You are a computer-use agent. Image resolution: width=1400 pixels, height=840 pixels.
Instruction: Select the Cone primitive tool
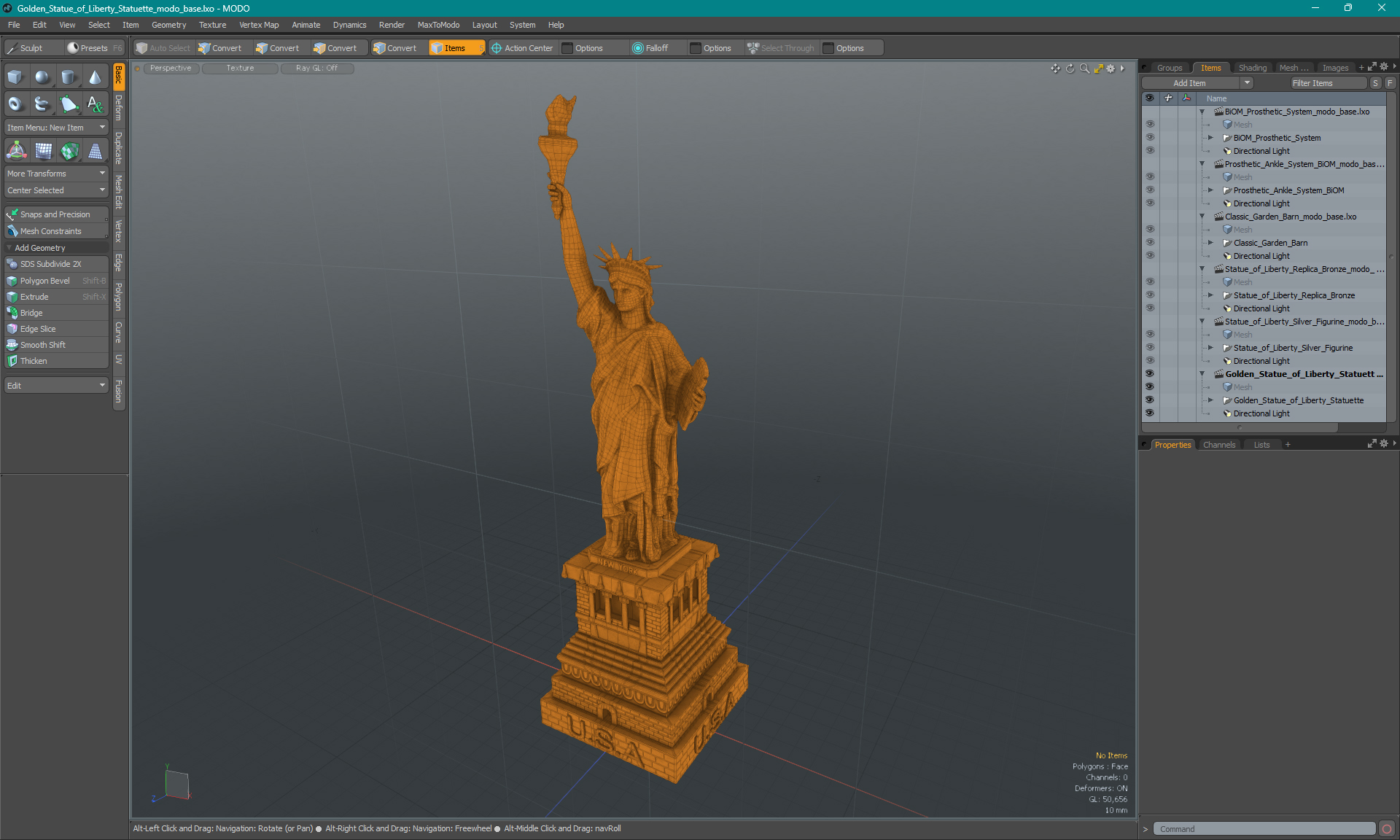pos(95,77)
